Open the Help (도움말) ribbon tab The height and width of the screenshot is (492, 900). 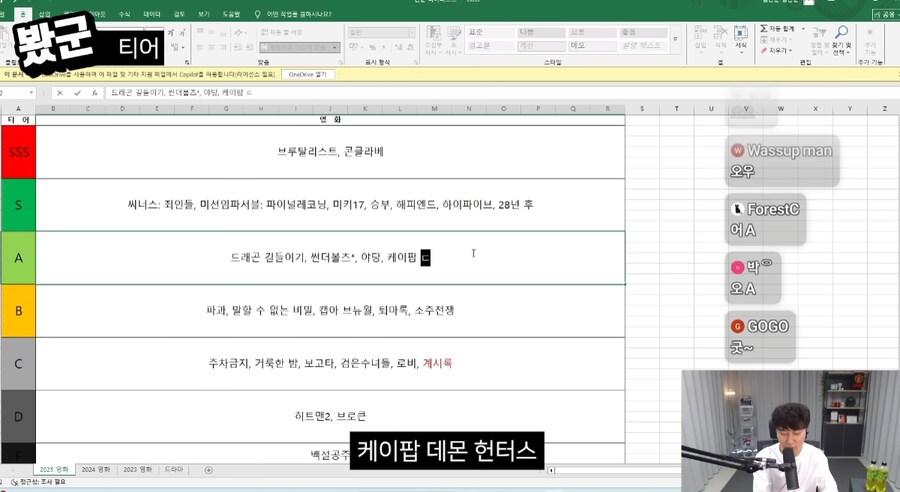(231, 14)
